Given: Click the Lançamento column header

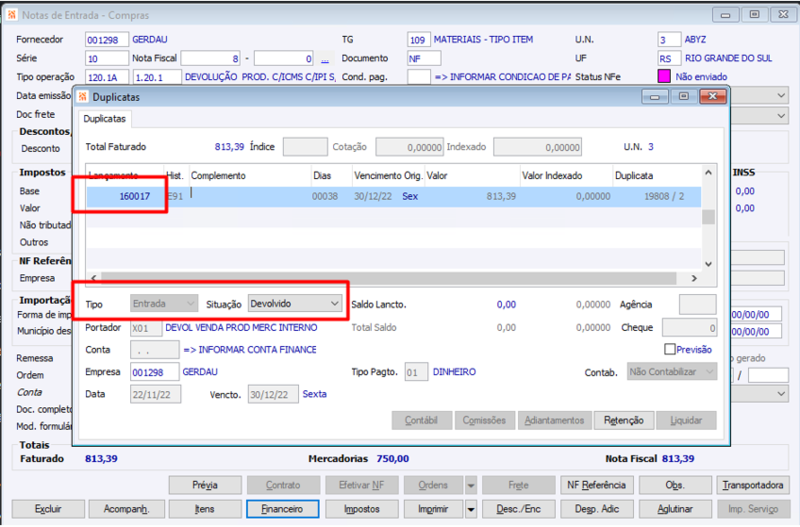Looking at the screenshot, I should point(125,175).
